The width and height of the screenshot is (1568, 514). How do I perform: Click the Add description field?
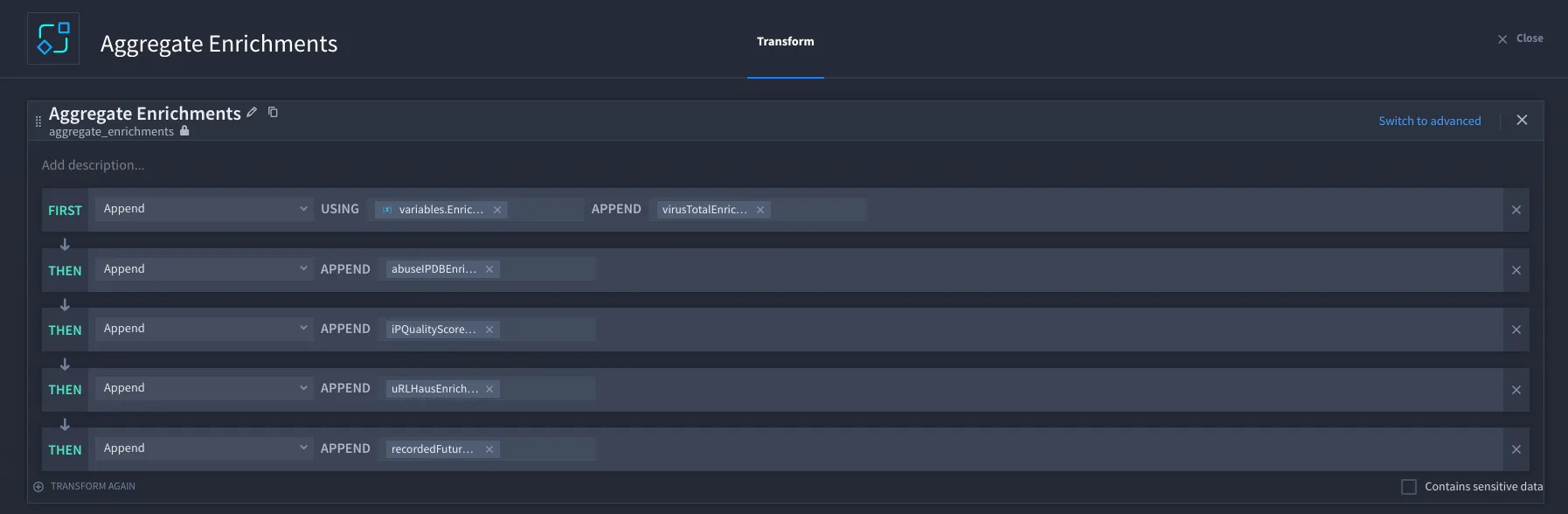[x=94, y=165]
